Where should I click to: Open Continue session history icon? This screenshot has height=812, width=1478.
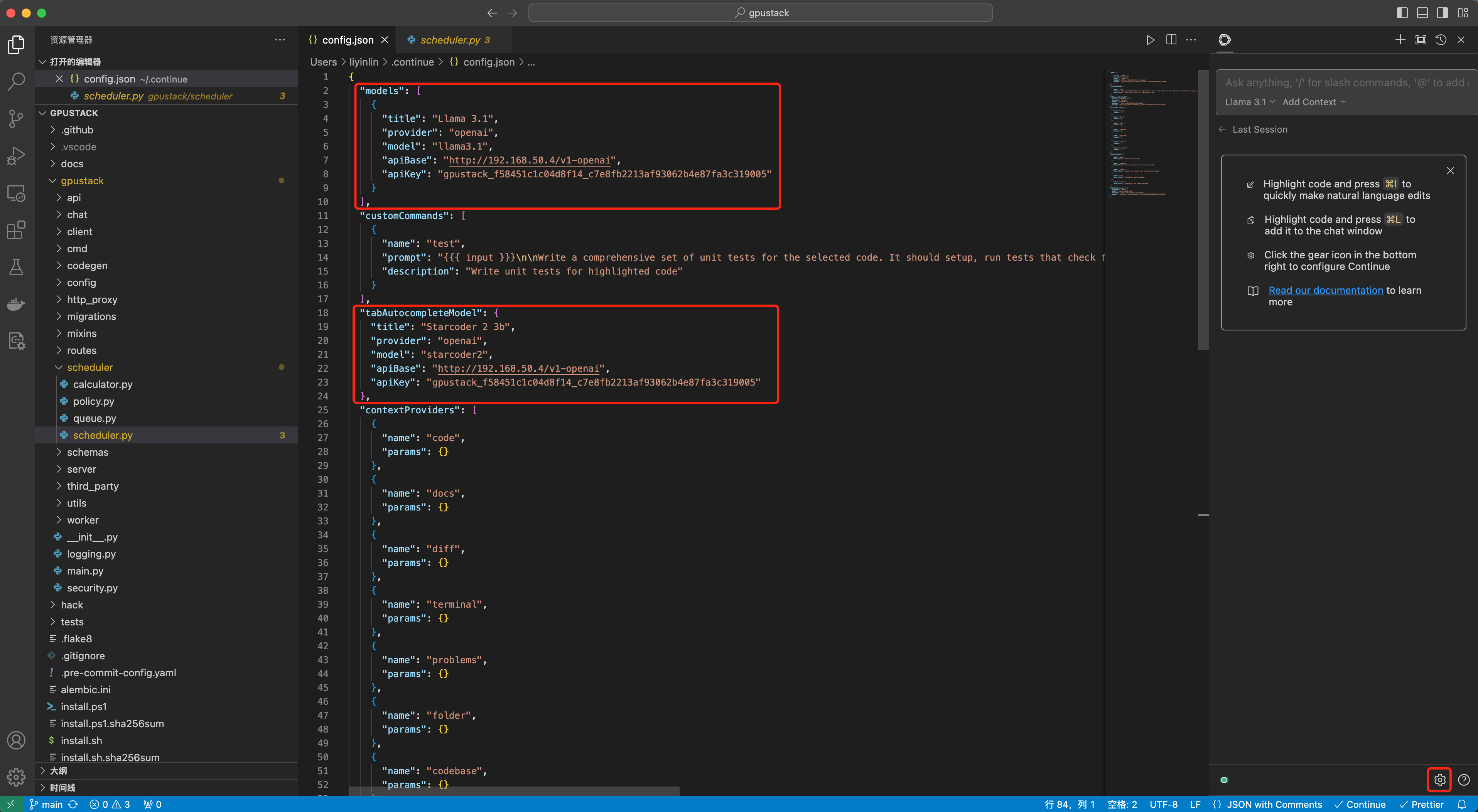[x=1441, y=40]
